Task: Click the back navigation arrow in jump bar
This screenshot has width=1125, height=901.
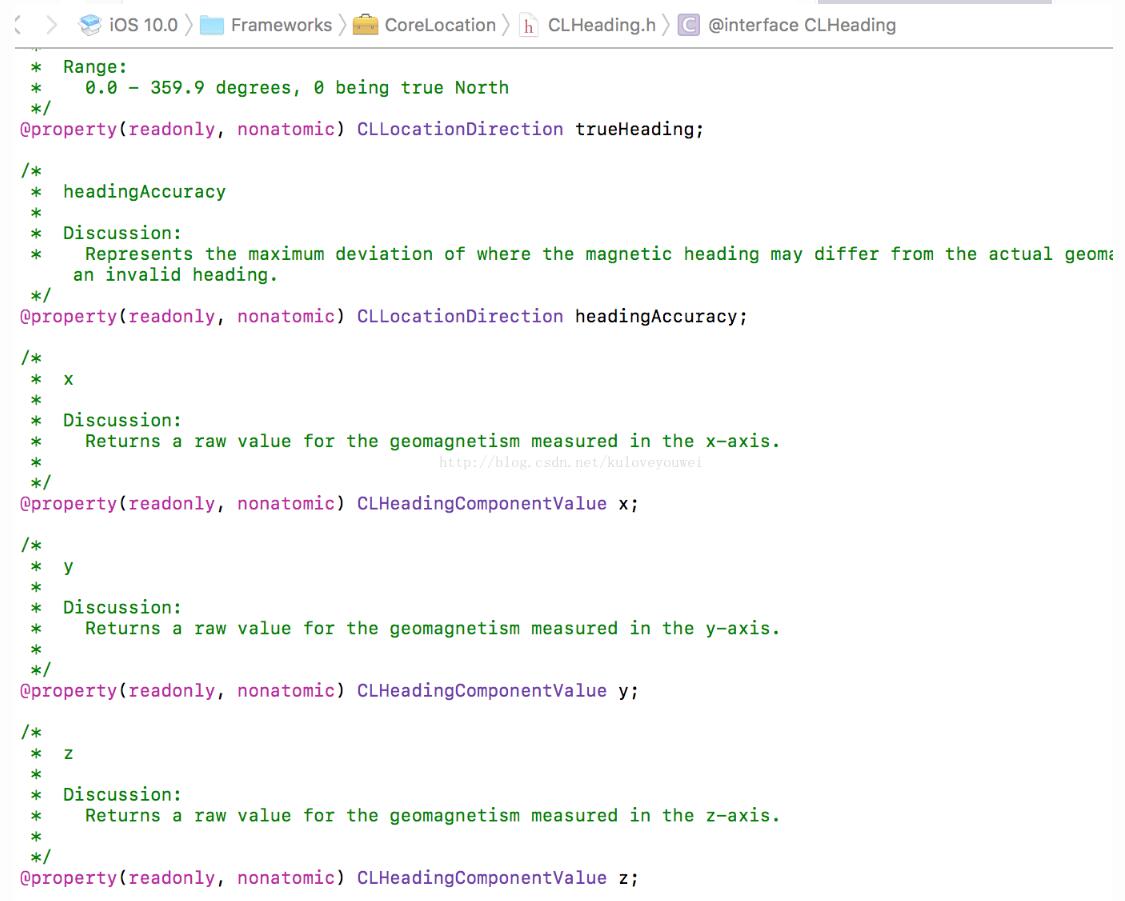Action: pos(17,25)
